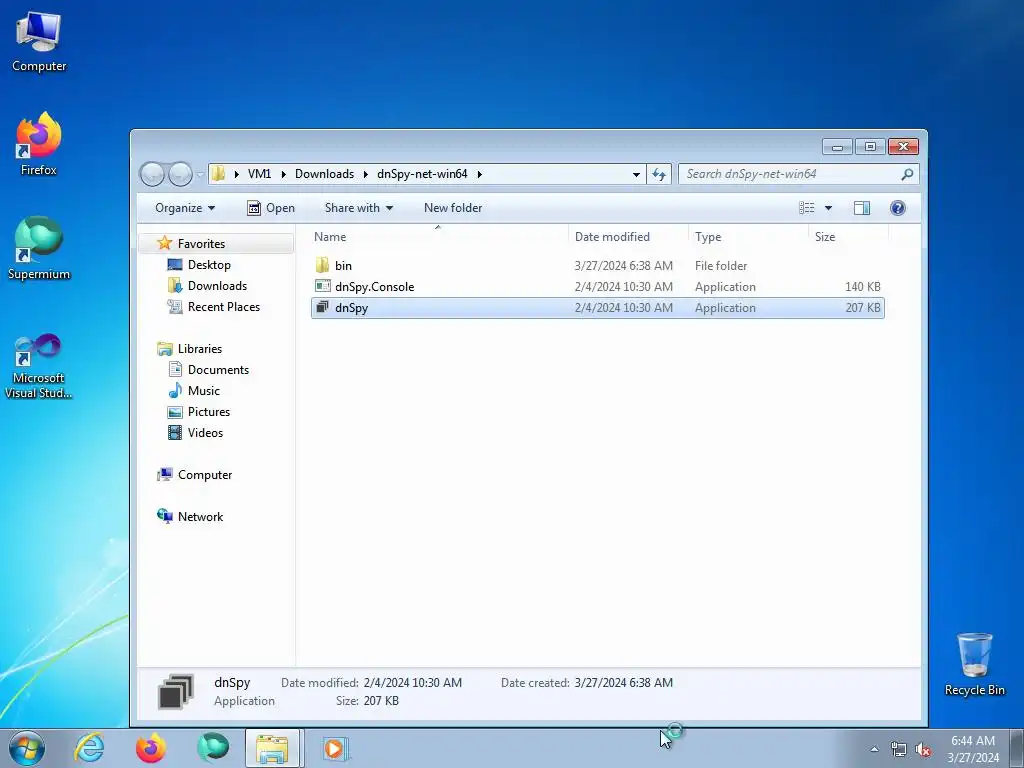1024x768 pixels.
Task: Expand the arrow after Downloads breadcrumb
Action: pyautogui.click(x=366, y=174)
